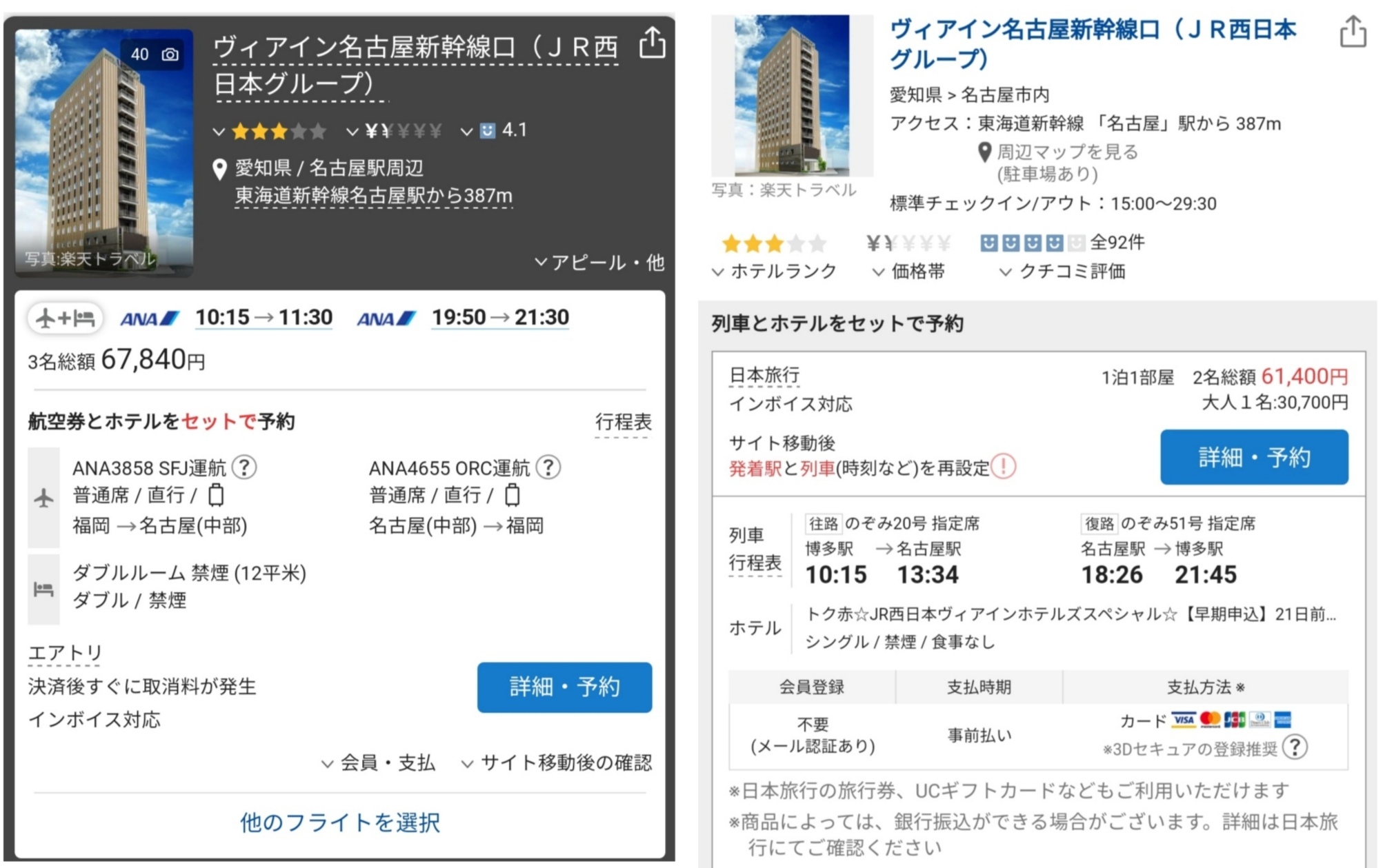The width and height of the screenshot is (1394, 868).
Task: Open the flight 行程表 link
Action: [623, 422]
